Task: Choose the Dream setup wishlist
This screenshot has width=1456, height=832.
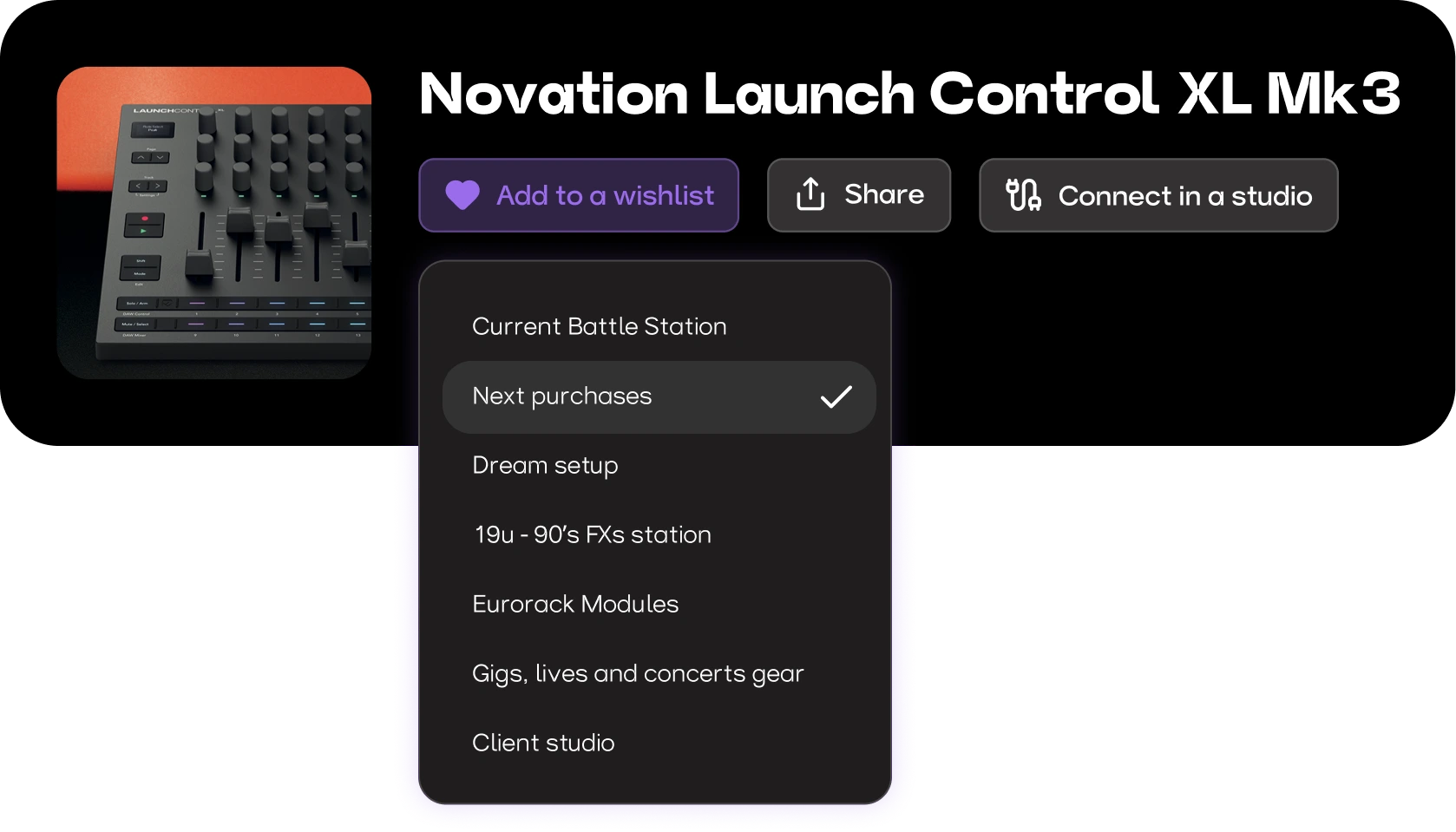Action: click(659, 466)
